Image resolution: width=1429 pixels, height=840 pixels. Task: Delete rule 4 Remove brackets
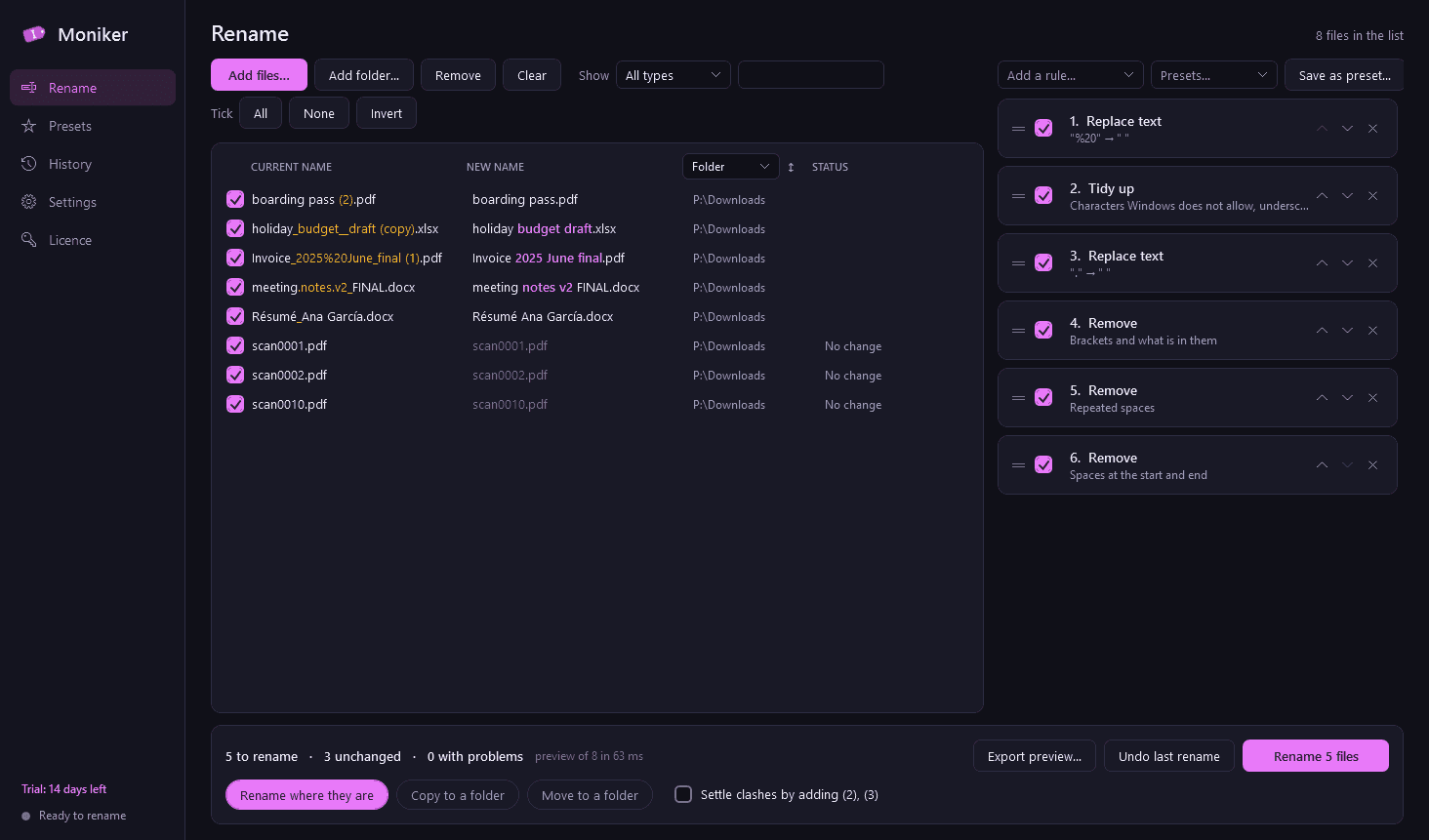coord(1372,331)
